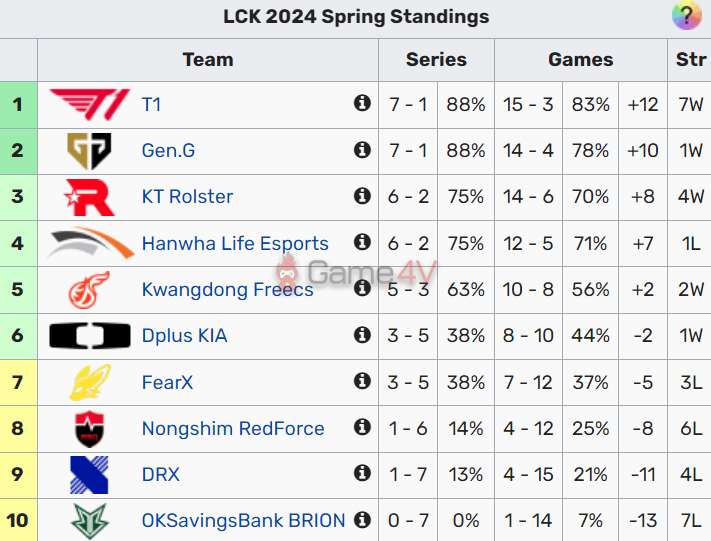Click the info icon beside FearX
This screenshot has width=711, height=541.
coord(362,381)
